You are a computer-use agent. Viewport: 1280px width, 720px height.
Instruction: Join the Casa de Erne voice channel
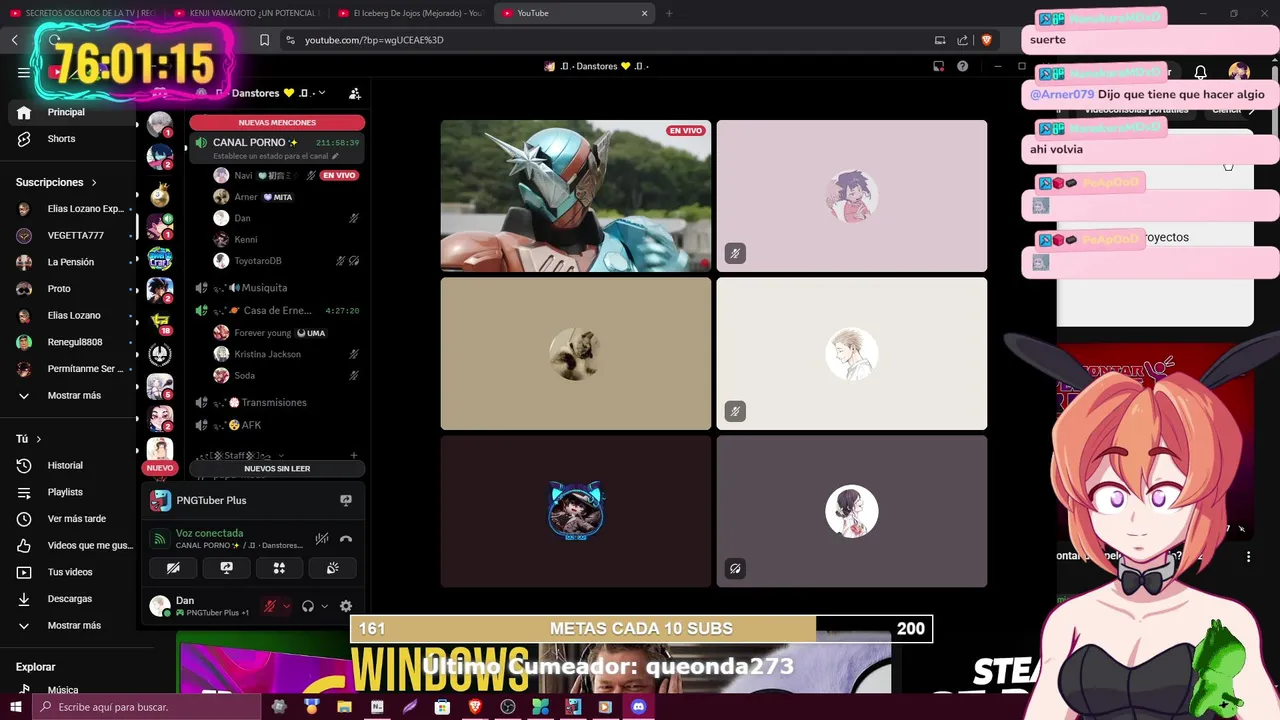[x=277, y=311]
